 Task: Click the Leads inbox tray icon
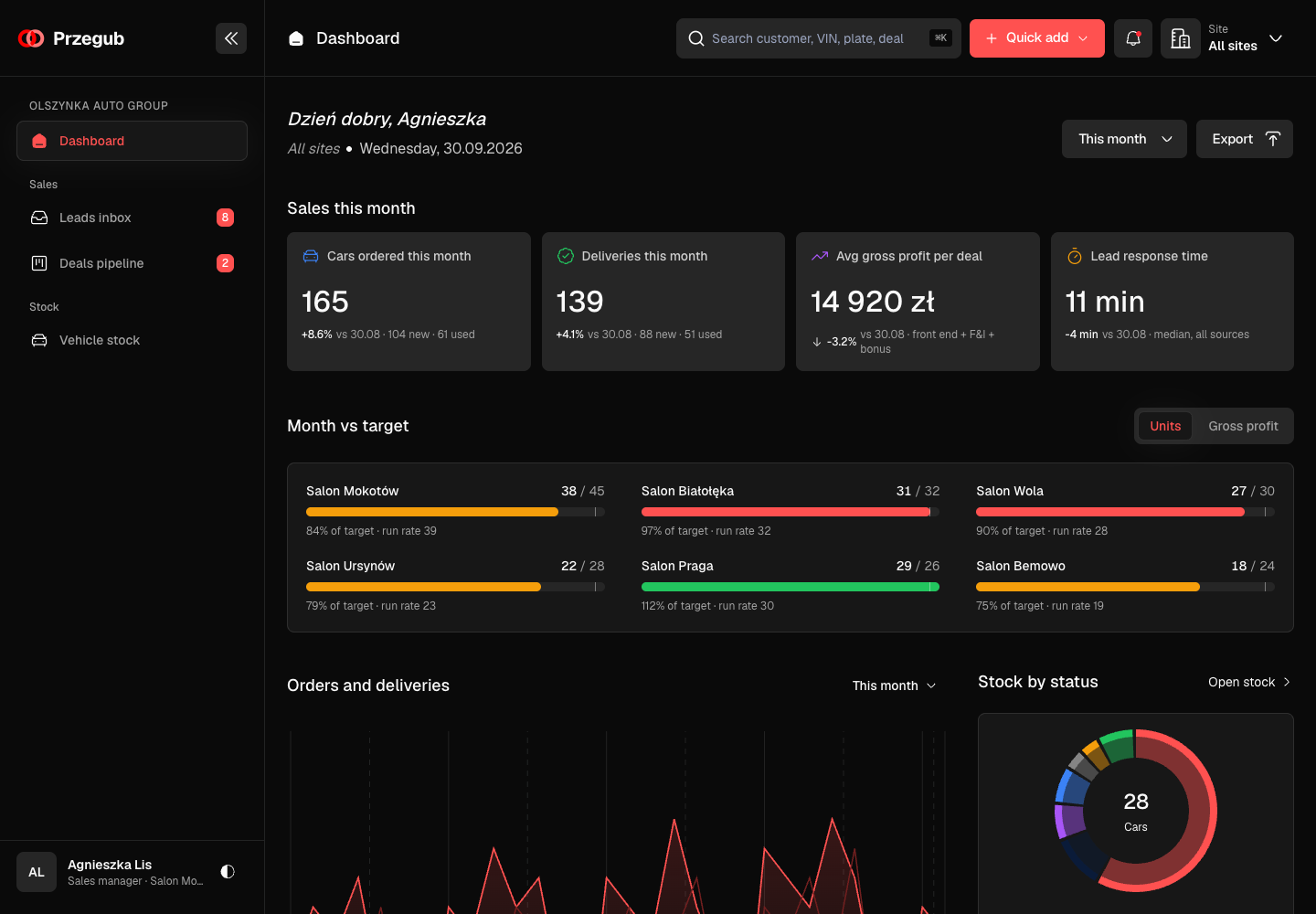[x=39, y=218]
